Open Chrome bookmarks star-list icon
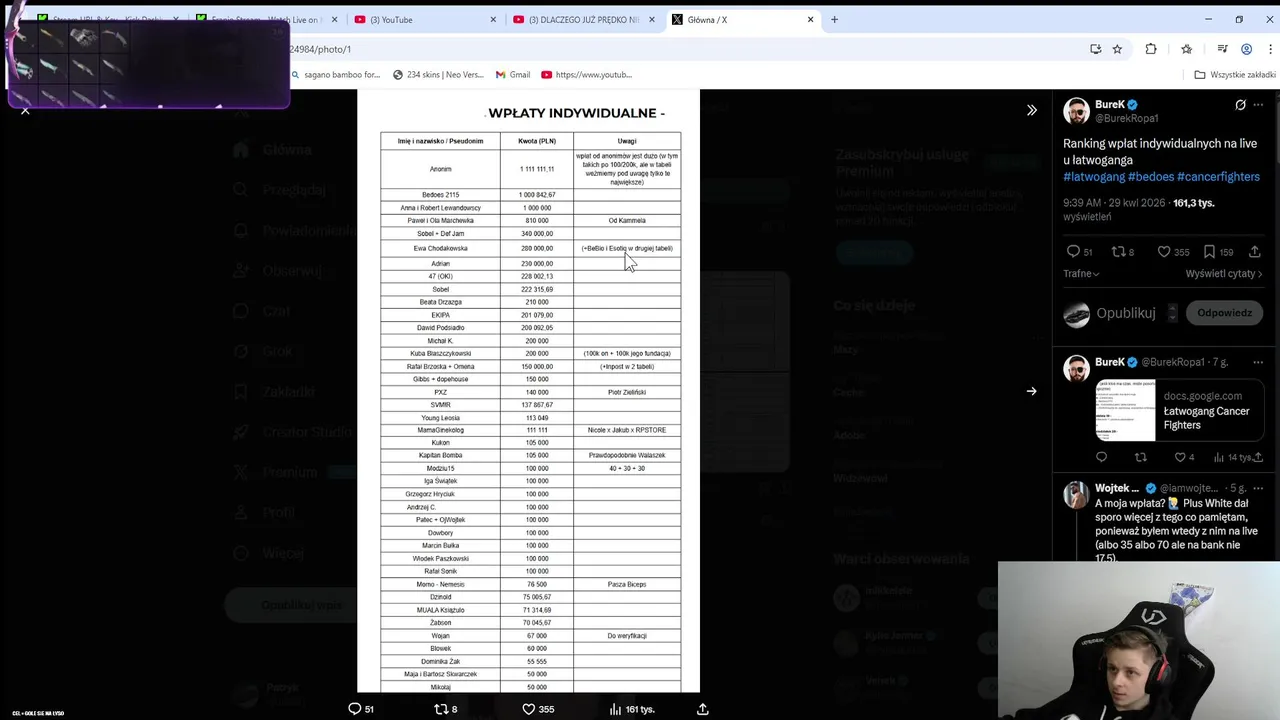Screen dimensions: 1280x720 pos(1186,49)
